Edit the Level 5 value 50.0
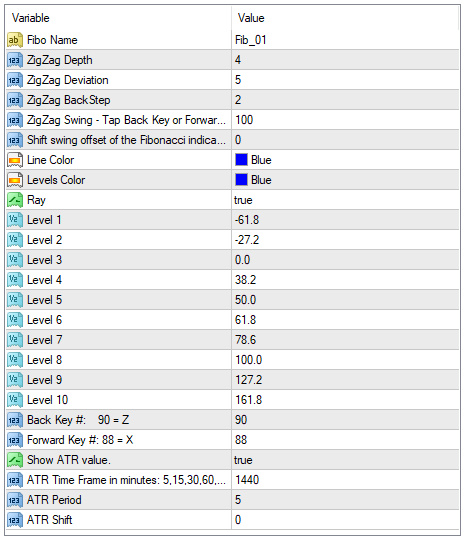Viewport: 466px width, 540px height. pyautogui.click(x=245, y=300)
